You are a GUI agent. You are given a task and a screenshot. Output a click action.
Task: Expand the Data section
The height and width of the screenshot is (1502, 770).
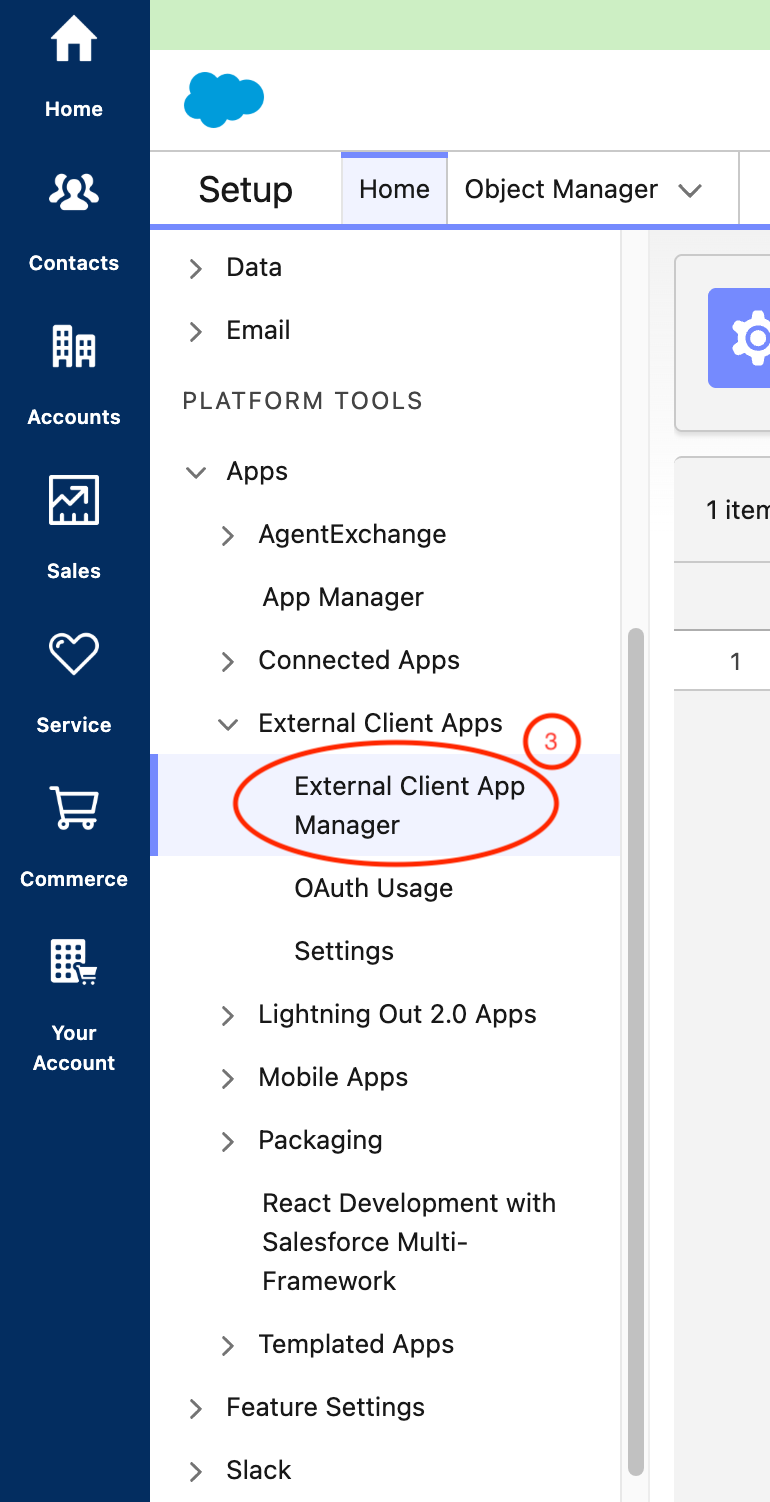(x=196, y=268)
